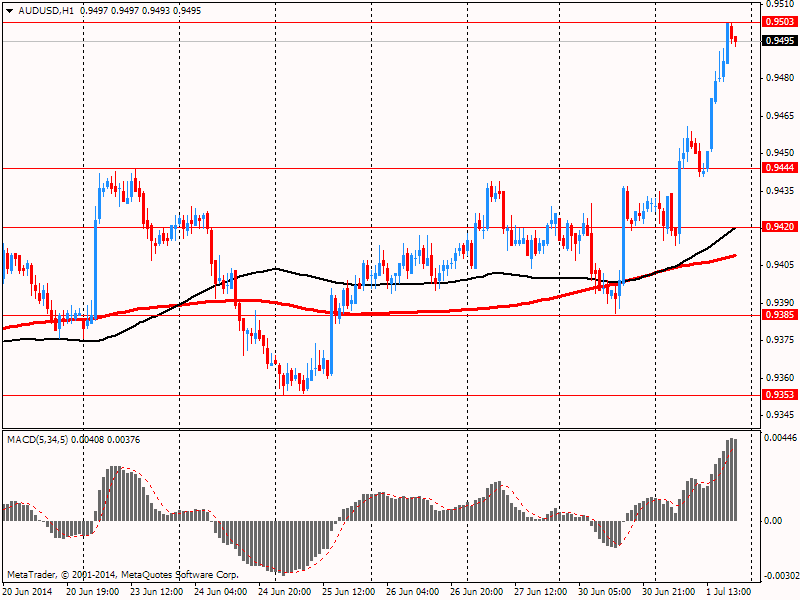This screenshot has width=800, height=600.
Task: Click the 24 Jun 20:00 time label
Action: coord(285,592)
